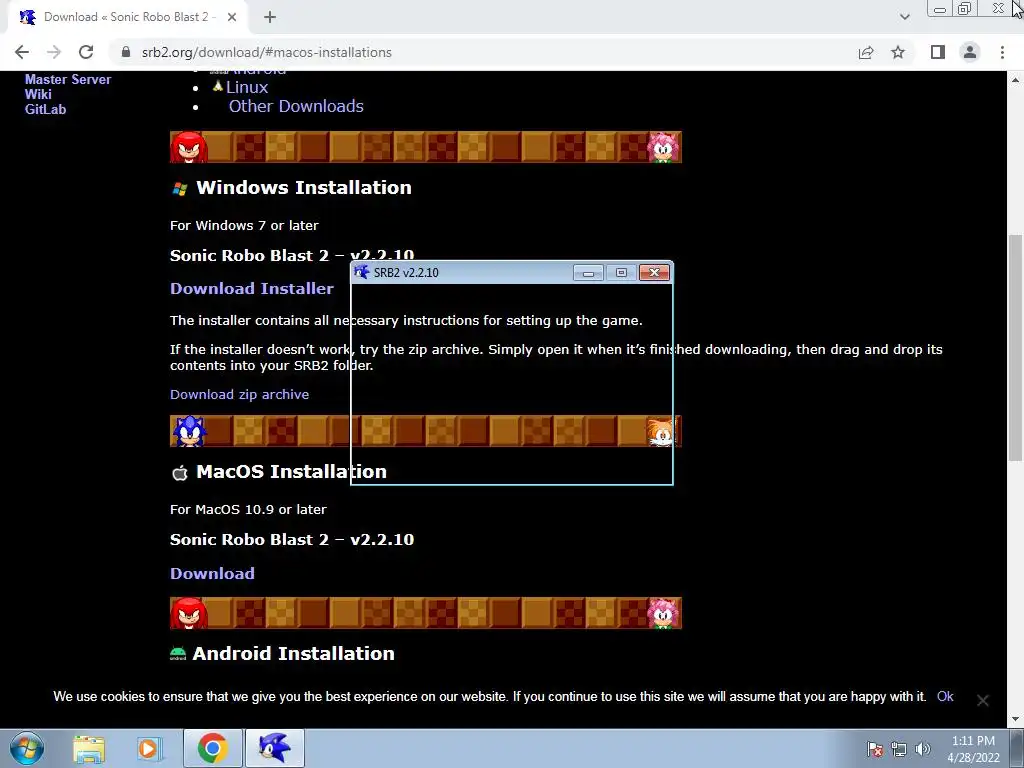Open the Windows Start menu

coord(27,748)
